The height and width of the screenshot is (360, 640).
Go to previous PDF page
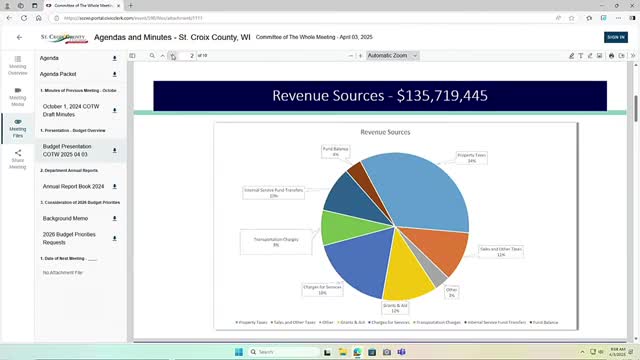pyautogui.click(x=162, y=56)
